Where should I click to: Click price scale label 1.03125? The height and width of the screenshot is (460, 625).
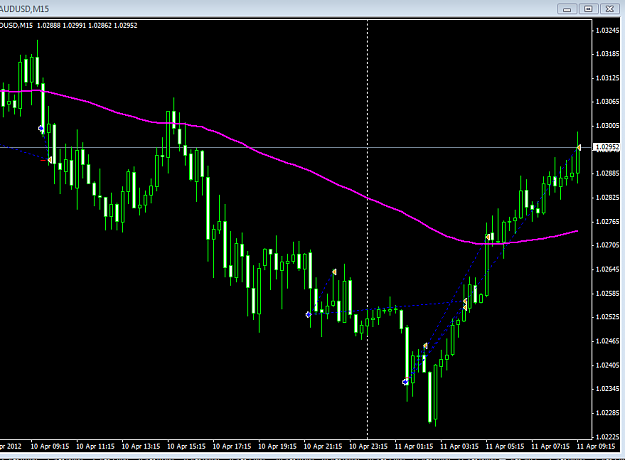tap(607, 78)
